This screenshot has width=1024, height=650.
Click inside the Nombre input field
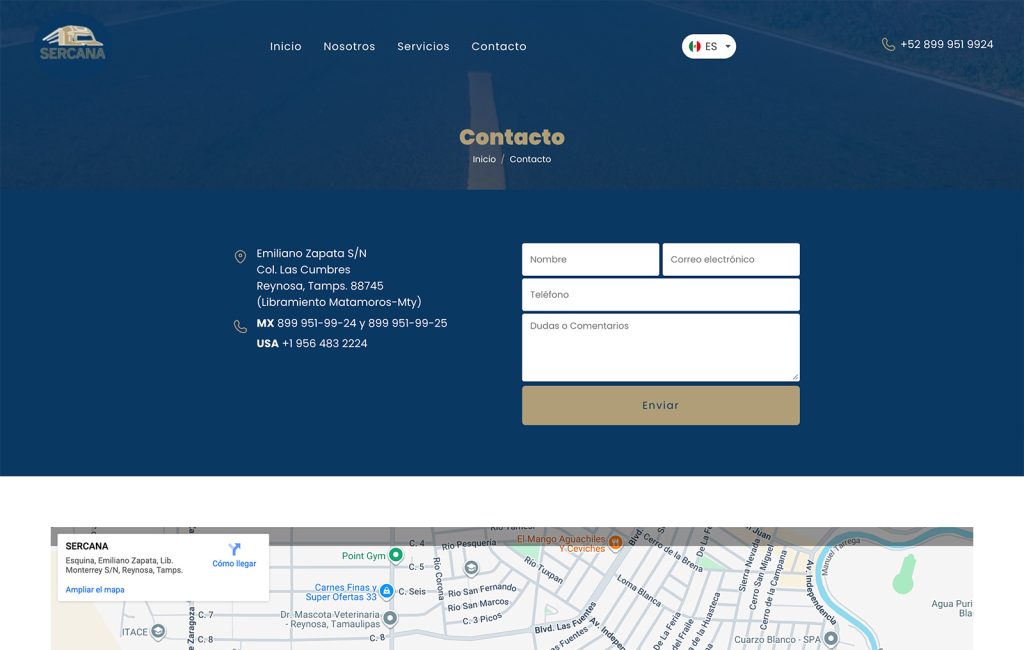(589, 258)
